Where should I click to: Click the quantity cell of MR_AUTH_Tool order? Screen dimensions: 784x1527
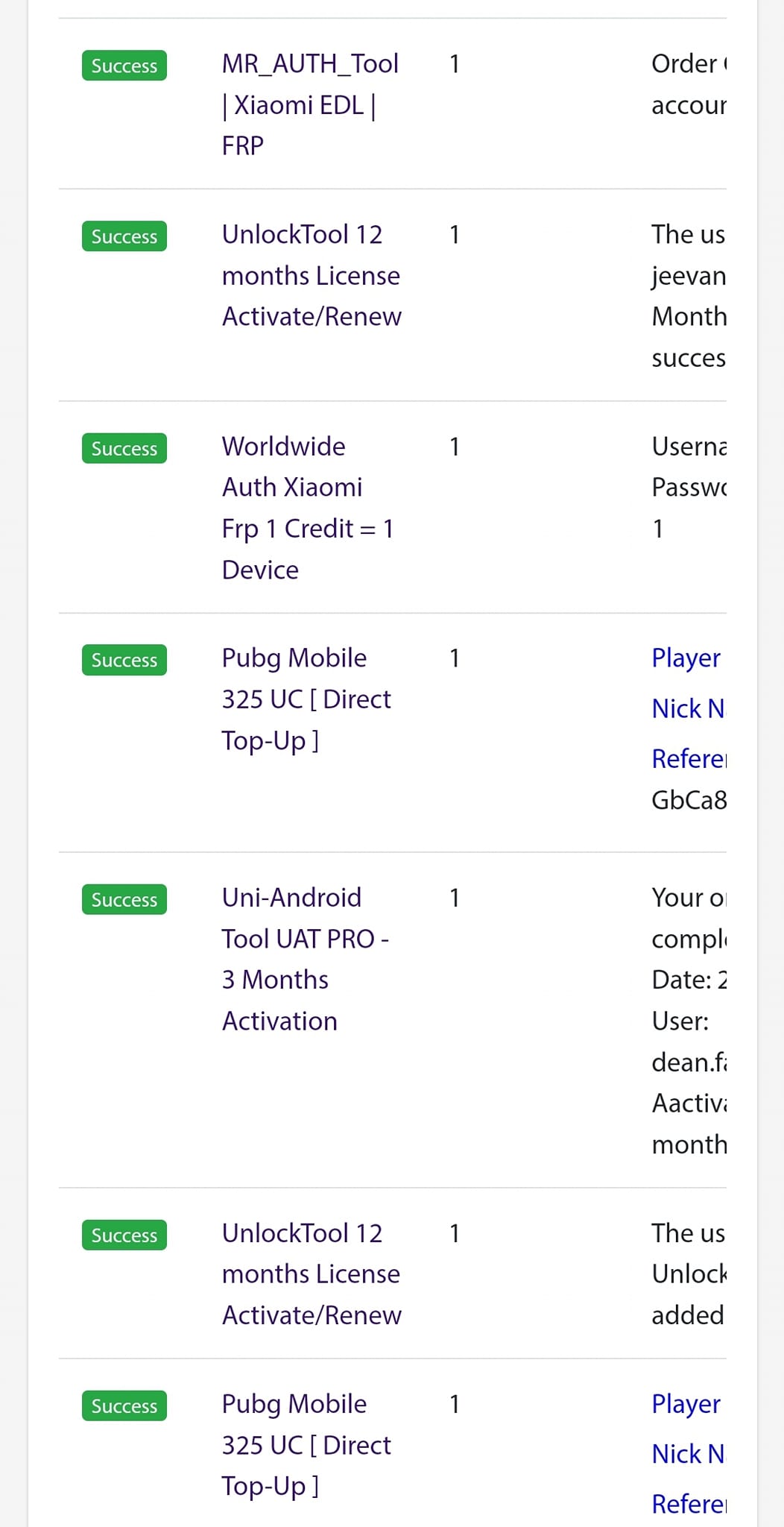click(454, 64)
